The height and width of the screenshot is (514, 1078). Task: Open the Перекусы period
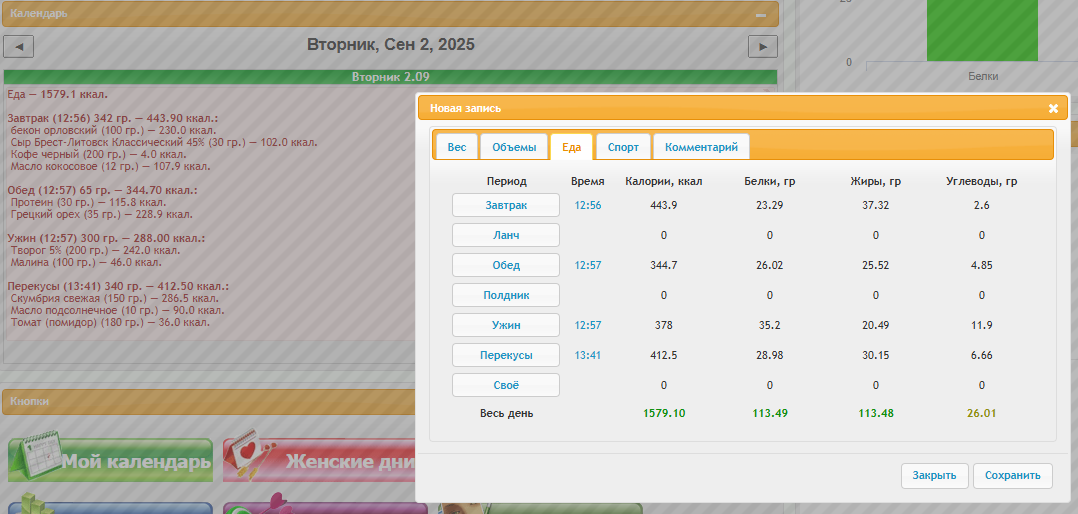[506, 355]
